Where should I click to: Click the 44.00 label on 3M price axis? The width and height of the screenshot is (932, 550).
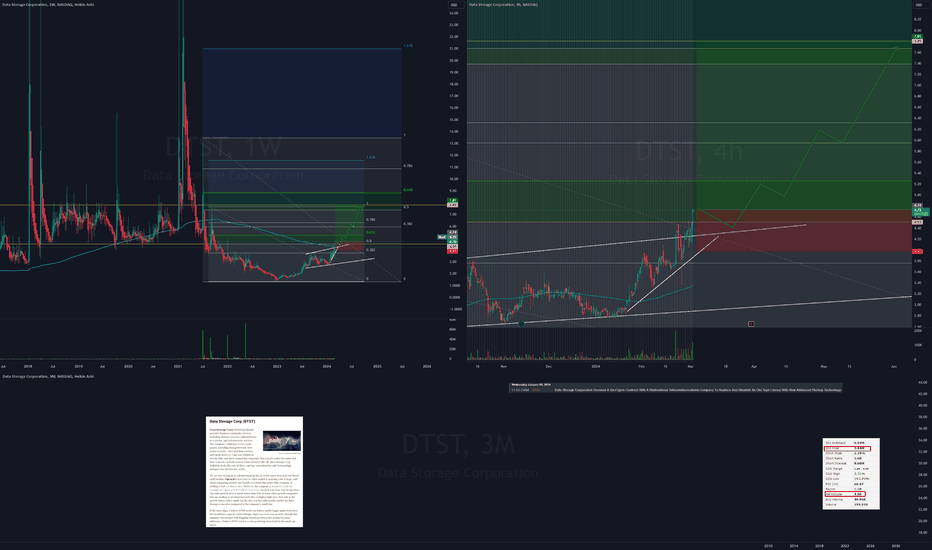922,382
